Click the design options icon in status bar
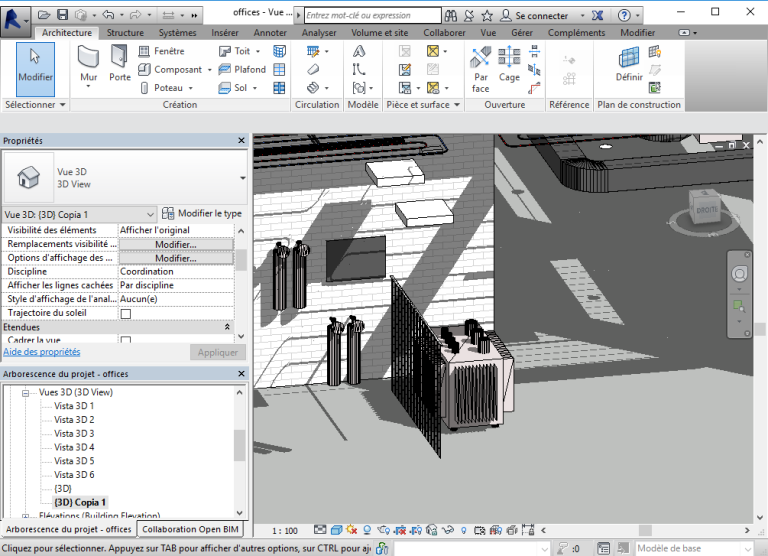 pos(603,548)
